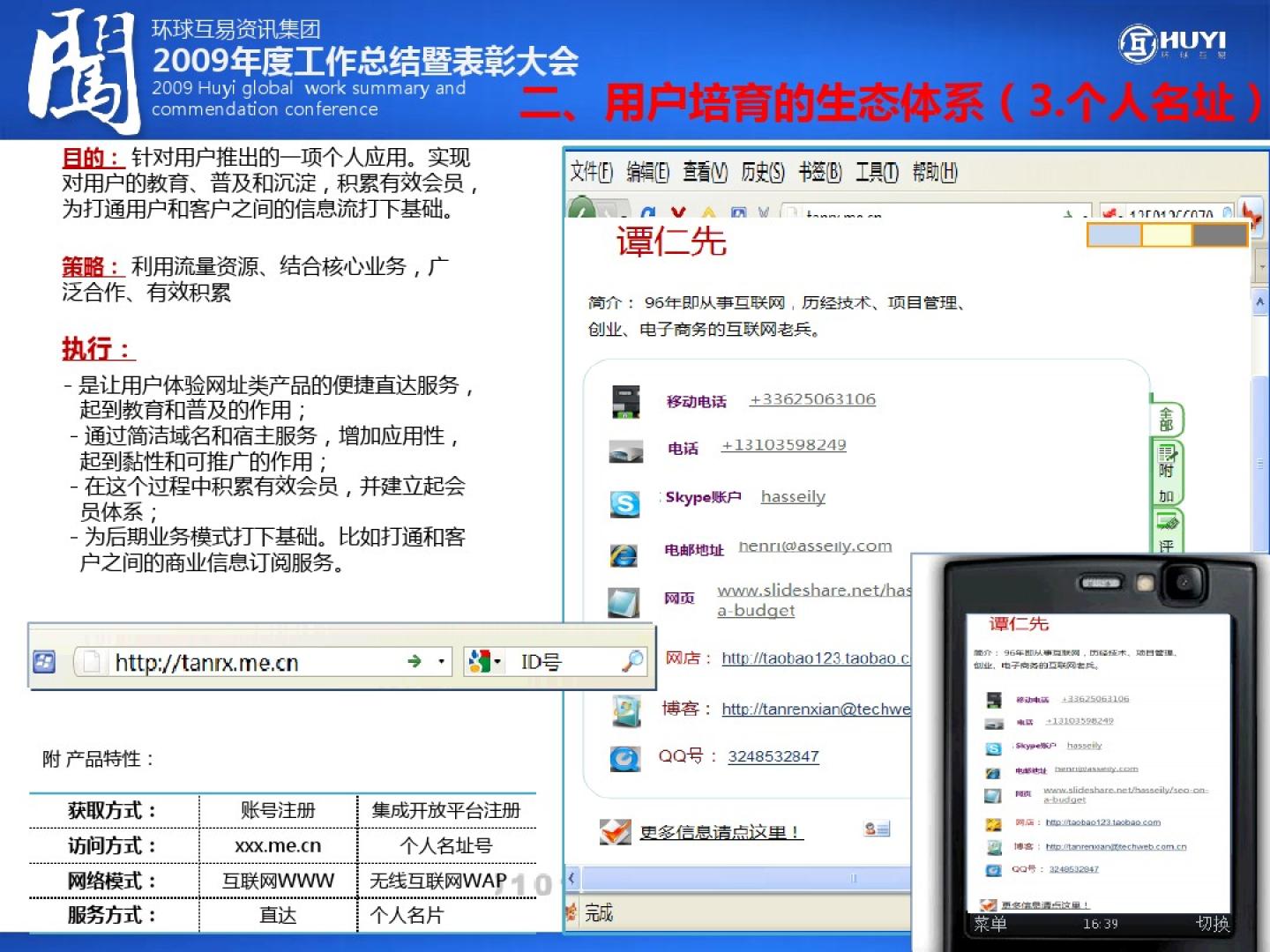Click the Skype icon beside Skype账户
Viewport: 1270px width, 952px height.
pyautogui.click(x=624, y=503)
